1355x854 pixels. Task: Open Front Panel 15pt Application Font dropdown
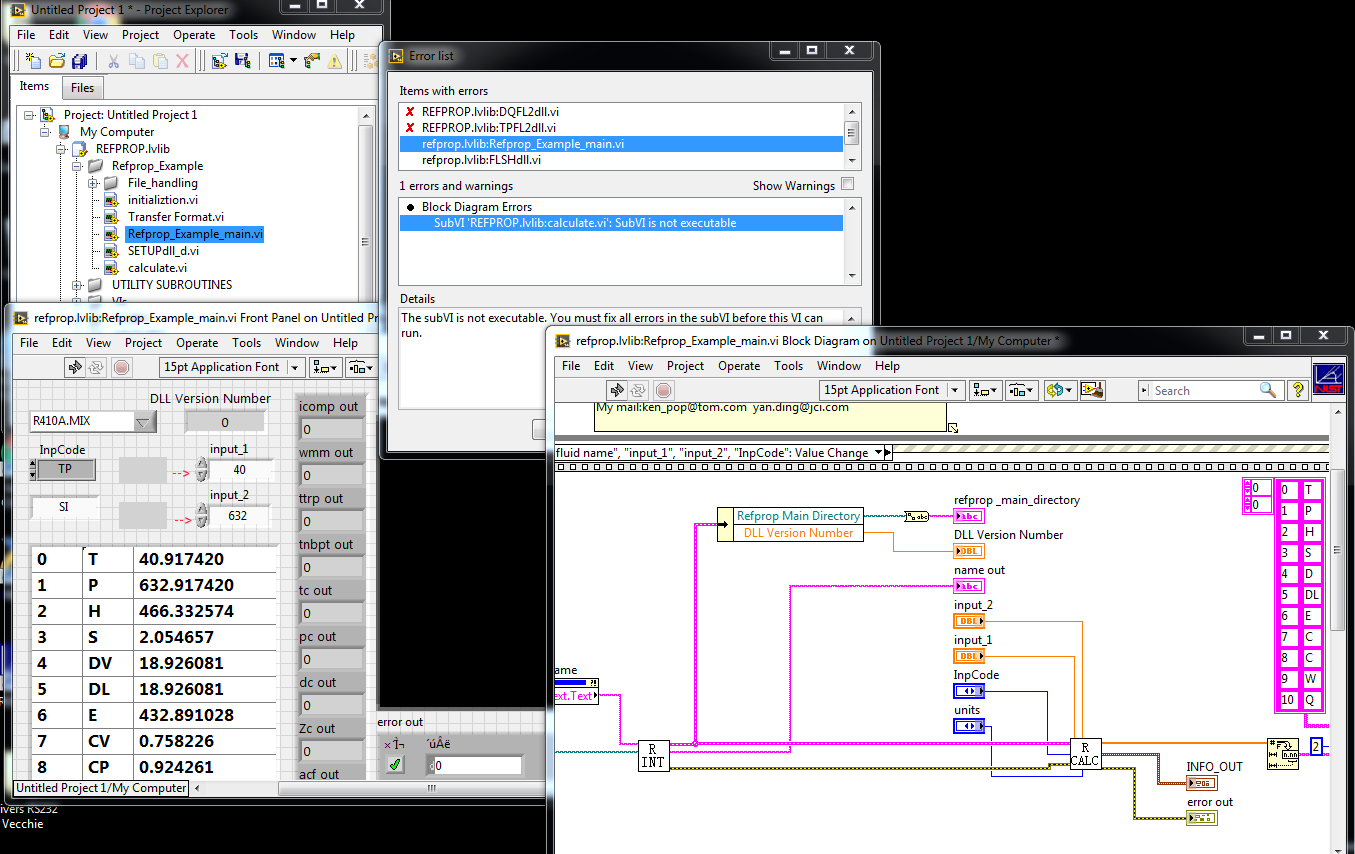tap(295, 367)
